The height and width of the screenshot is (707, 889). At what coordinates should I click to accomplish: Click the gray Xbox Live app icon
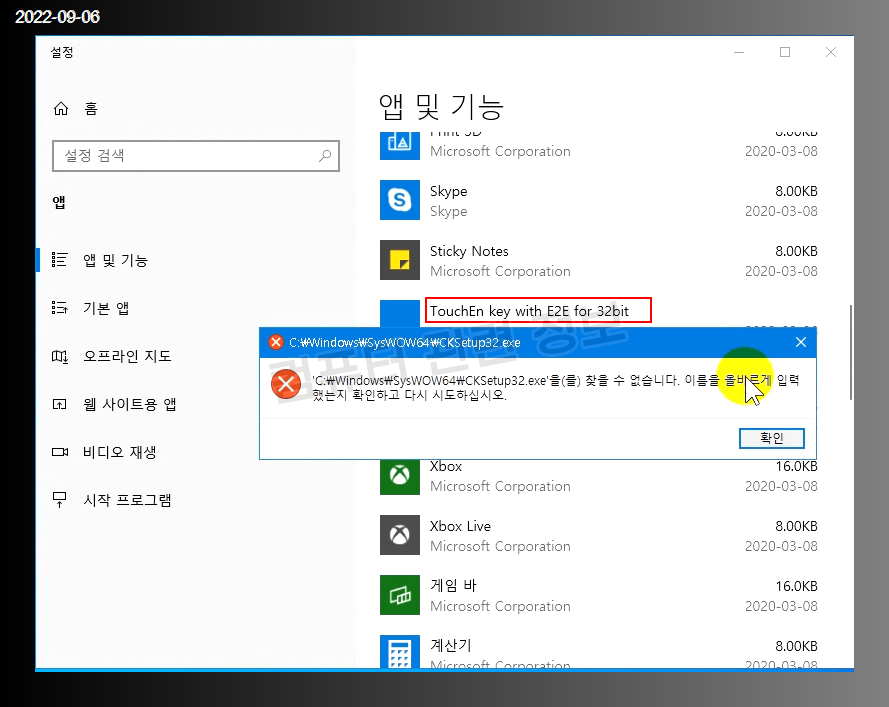400,535
